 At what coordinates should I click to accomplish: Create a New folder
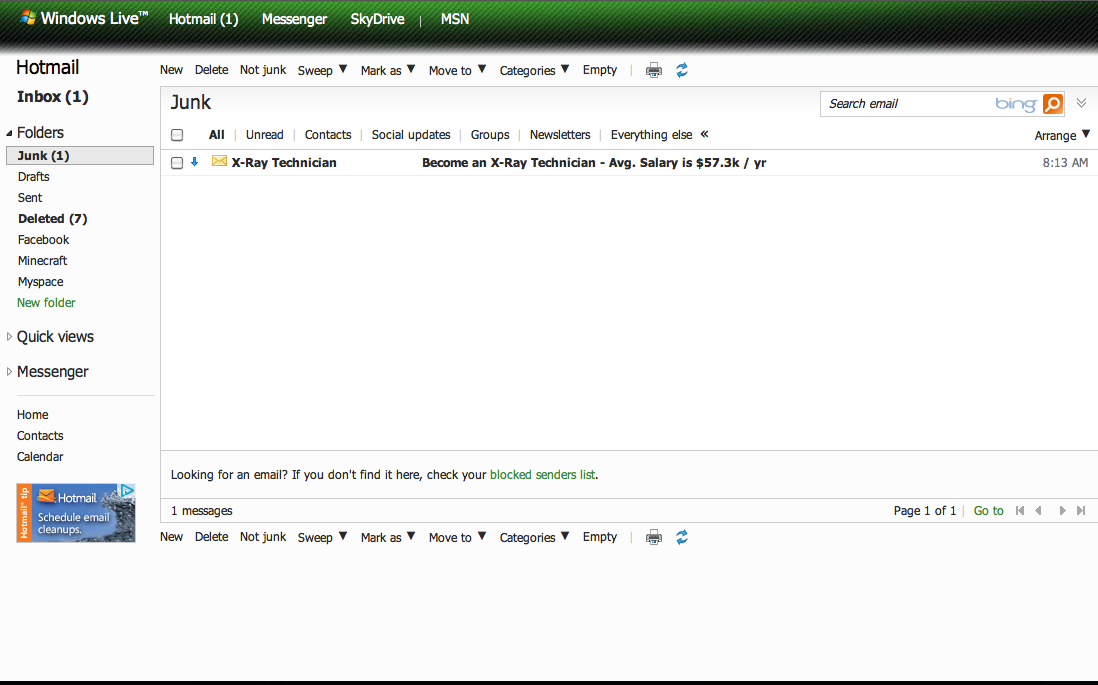(x=46, y=303)
